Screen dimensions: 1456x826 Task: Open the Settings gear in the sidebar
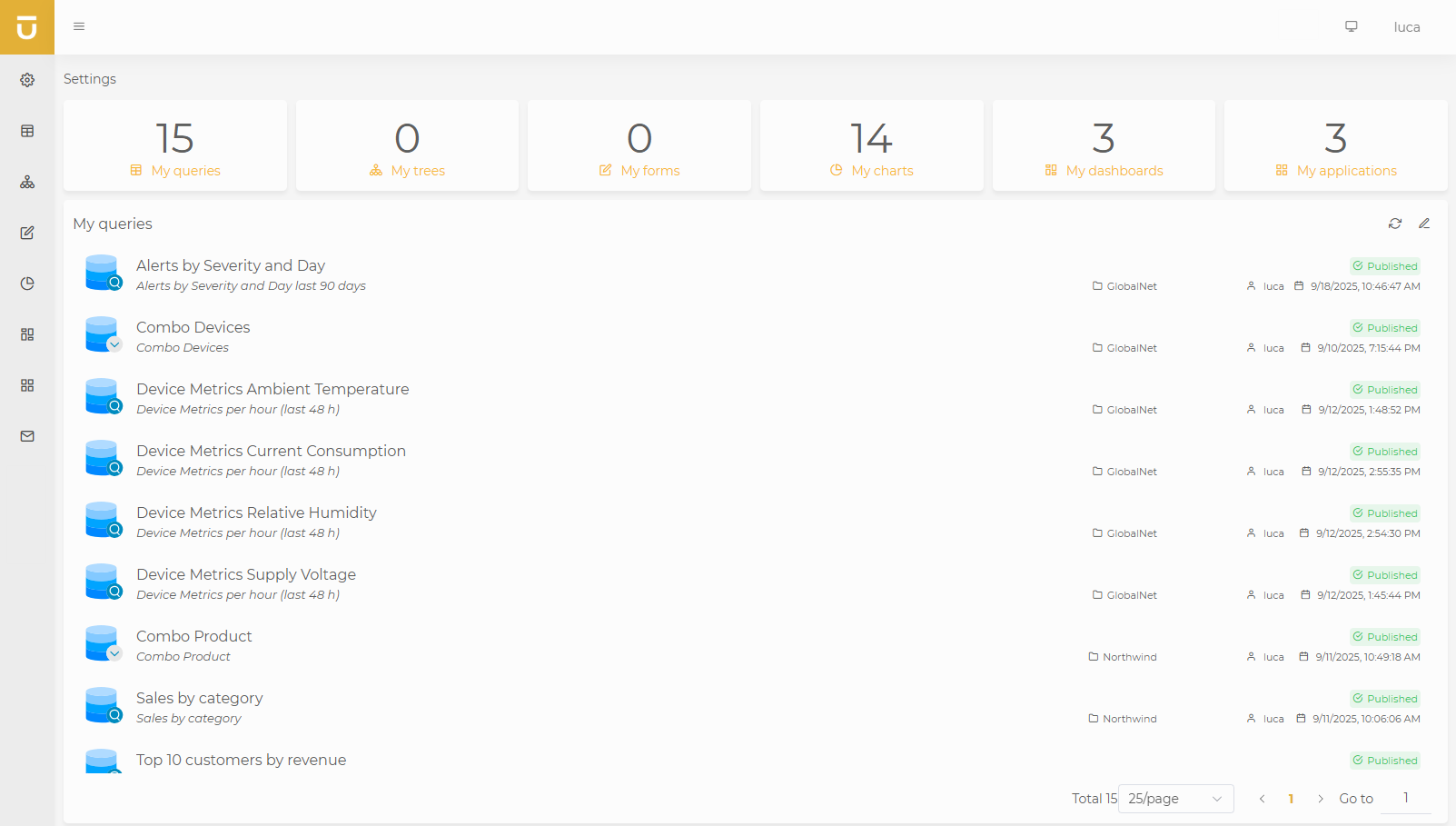coord(26,79)
